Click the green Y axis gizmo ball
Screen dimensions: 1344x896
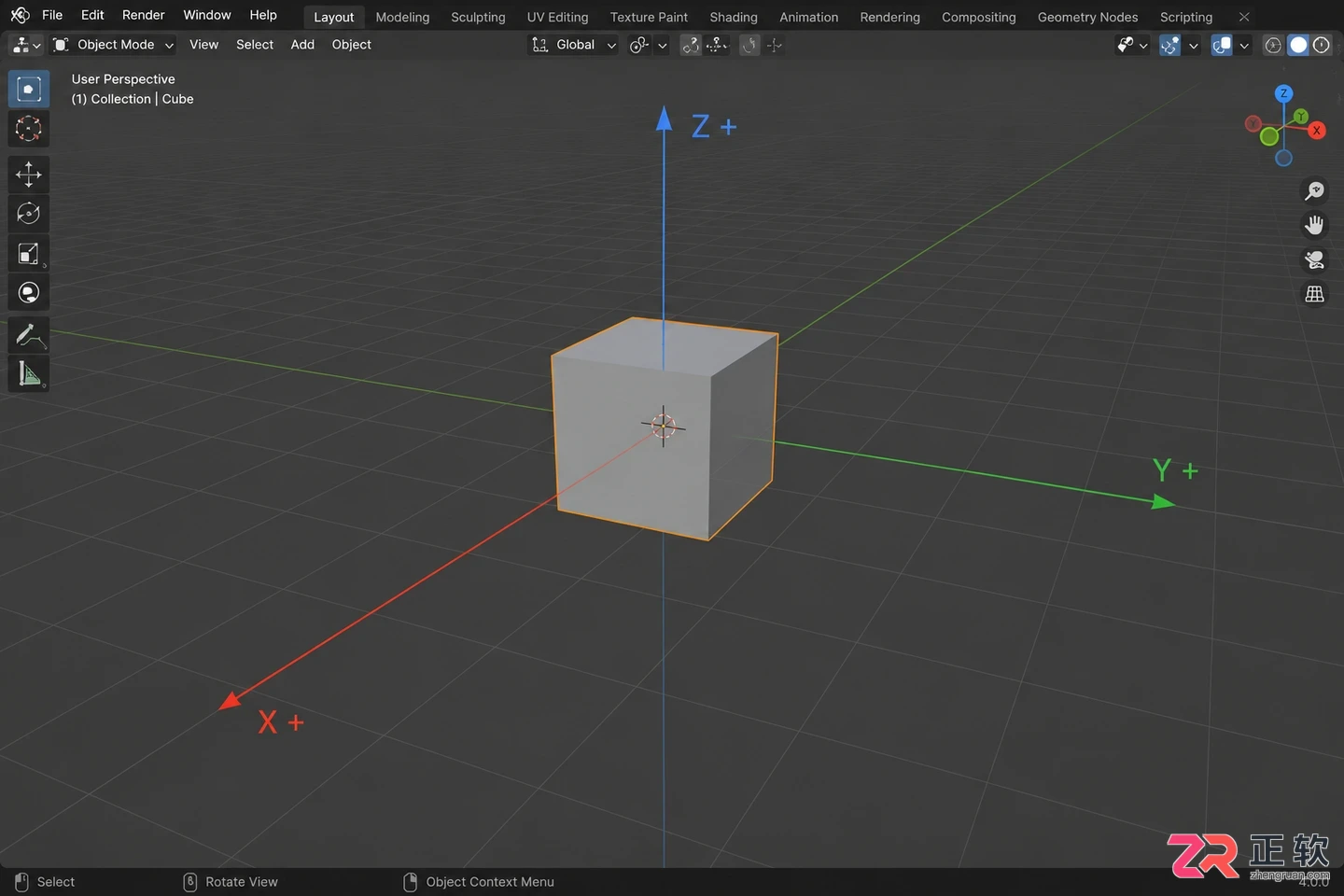(1300, 117)
